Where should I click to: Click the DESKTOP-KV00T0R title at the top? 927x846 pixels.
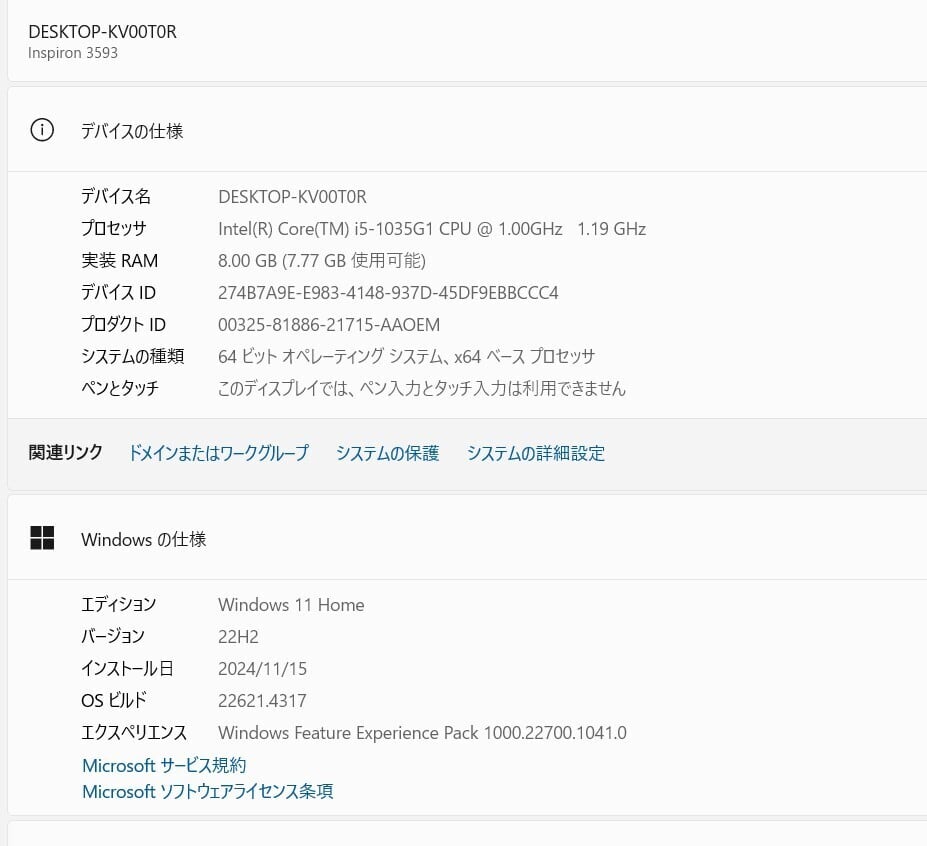(x=102, y=32)
